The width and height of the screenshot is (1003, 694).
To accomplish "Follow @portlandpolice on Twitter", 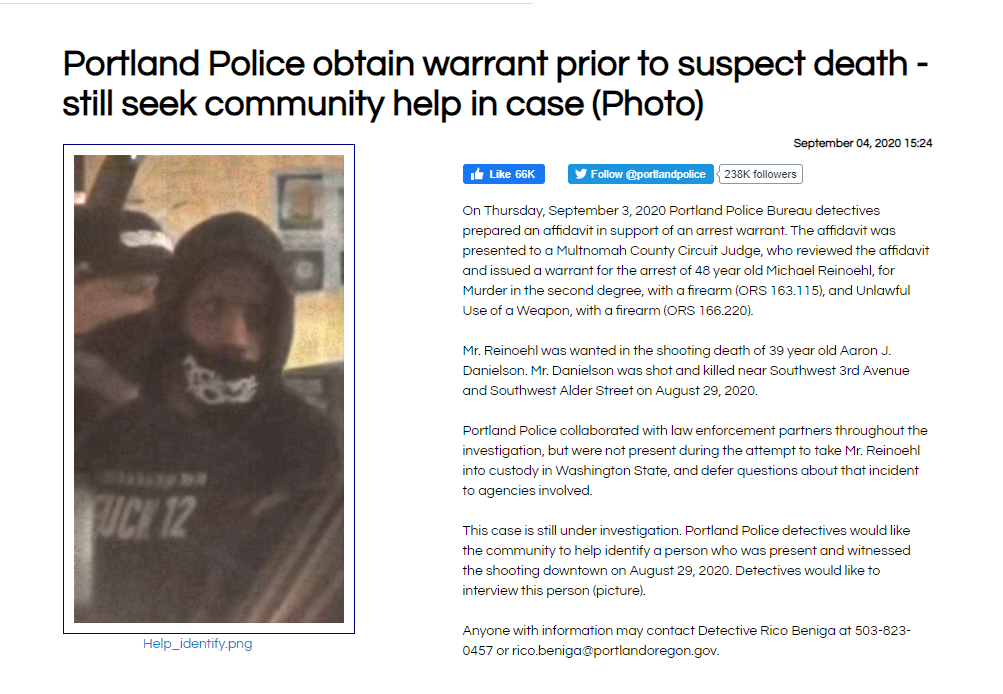I will coord(640,174).
